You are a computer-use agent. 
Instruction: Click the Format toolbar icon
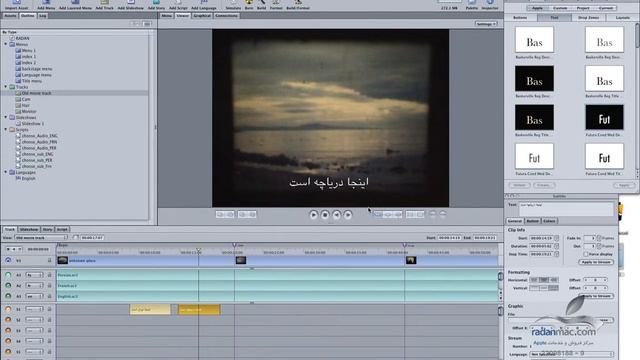pos(276,3)
